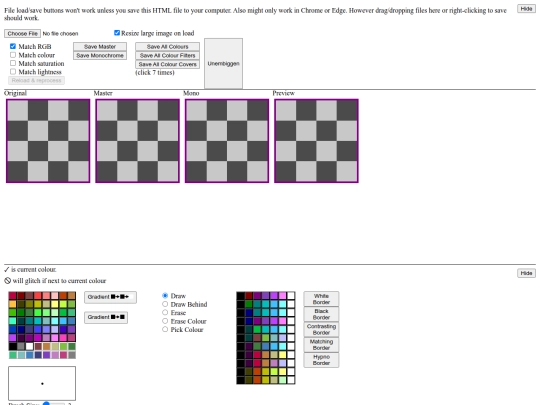Click the Hide button beside the current colour legend

coord(526,273)
